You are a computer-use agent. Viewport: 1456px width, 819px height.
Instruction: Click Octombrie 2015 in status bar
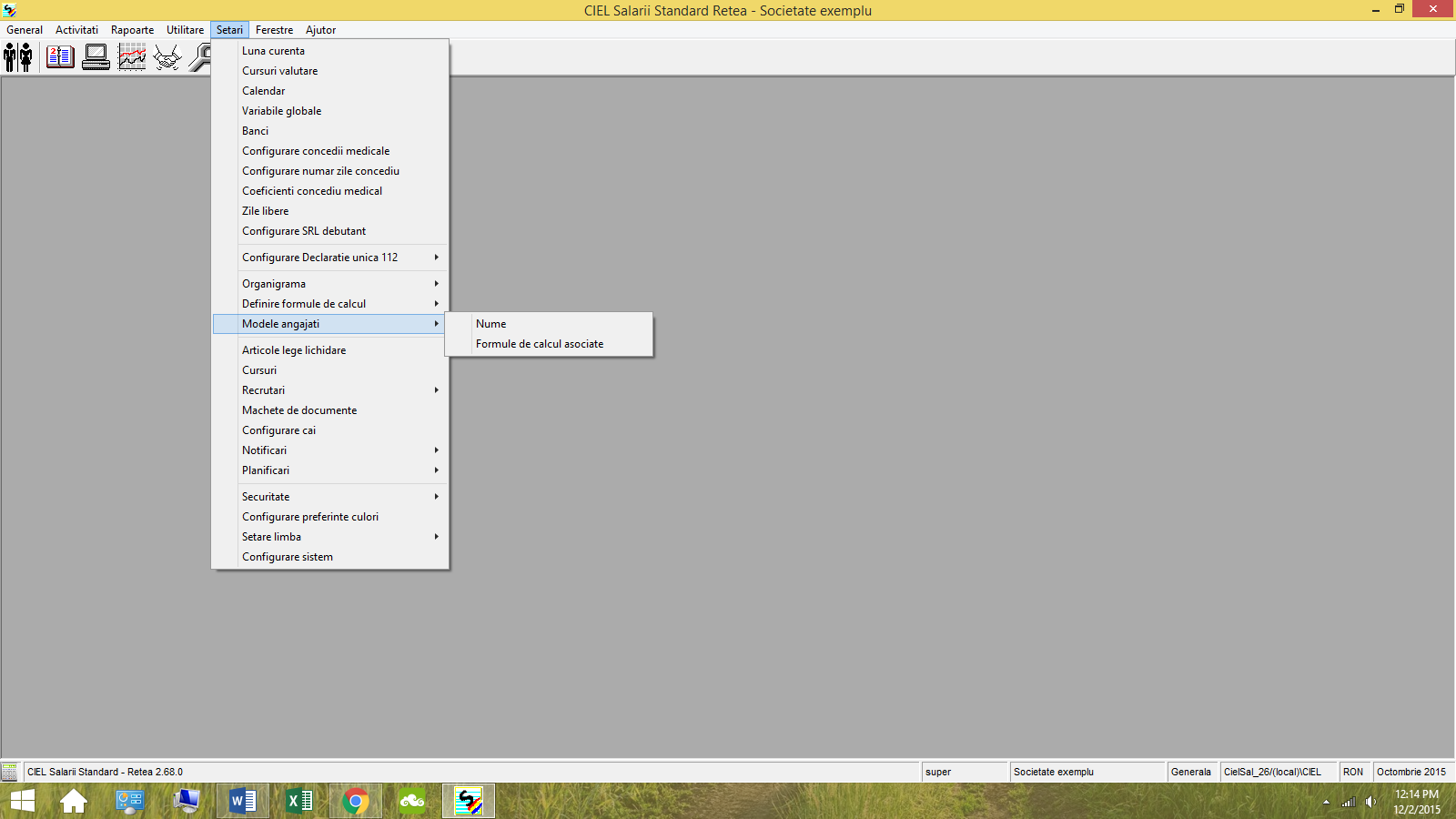[1411, 772]
